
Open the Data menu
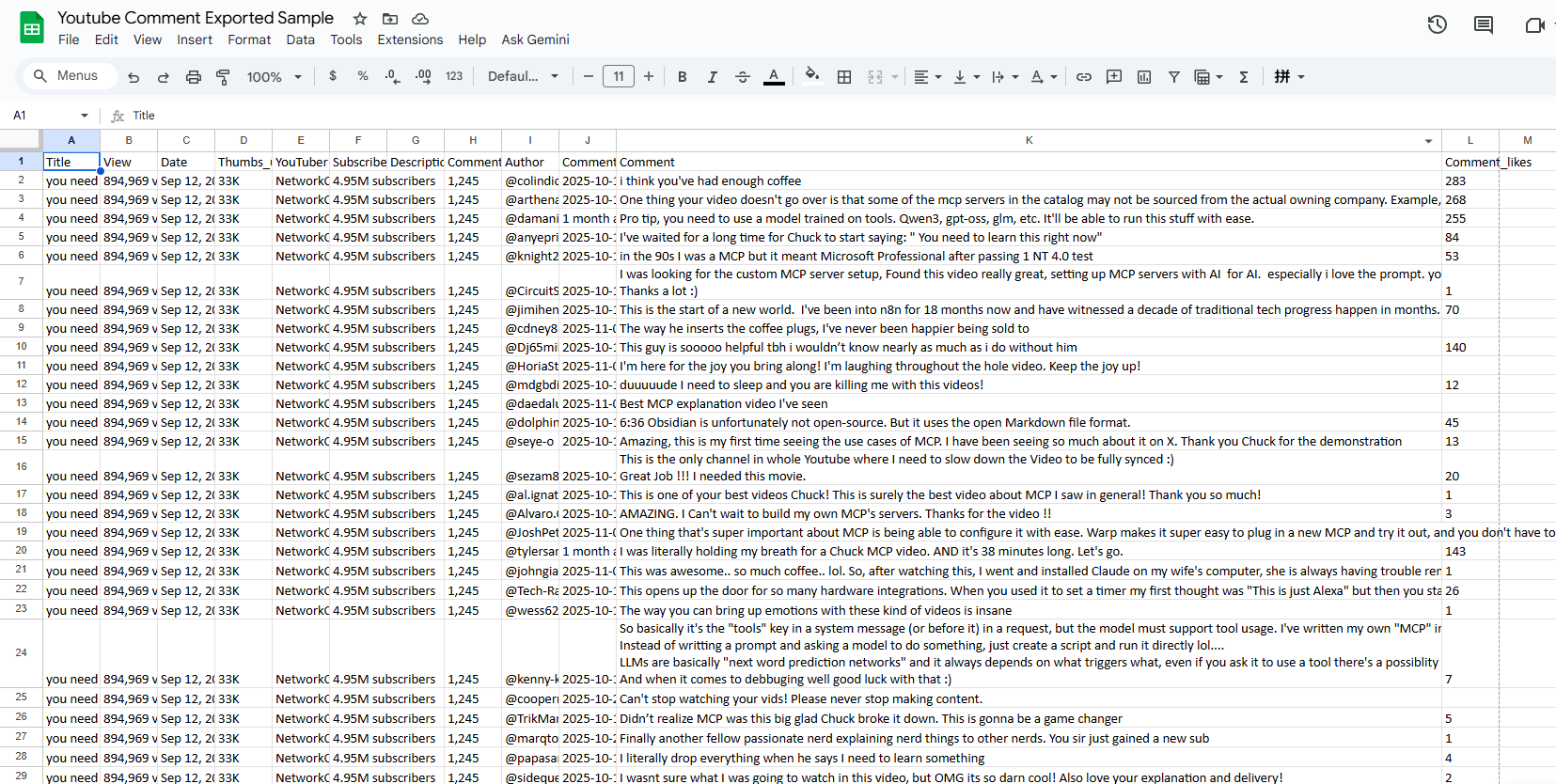coord(301,39)
